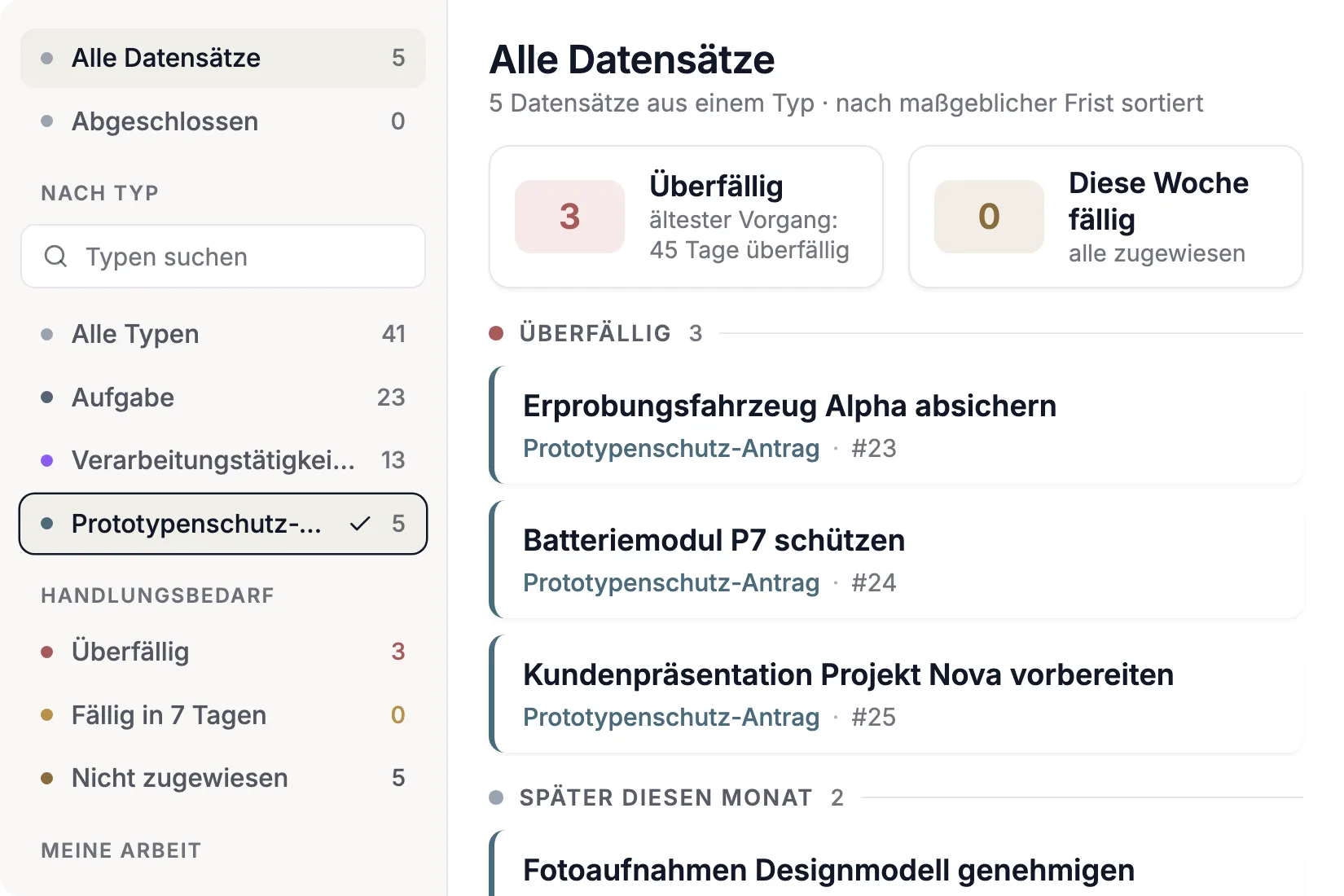Focus the Typen suchen search field
Screen dimensions: 1344x896
pos(223,257)
